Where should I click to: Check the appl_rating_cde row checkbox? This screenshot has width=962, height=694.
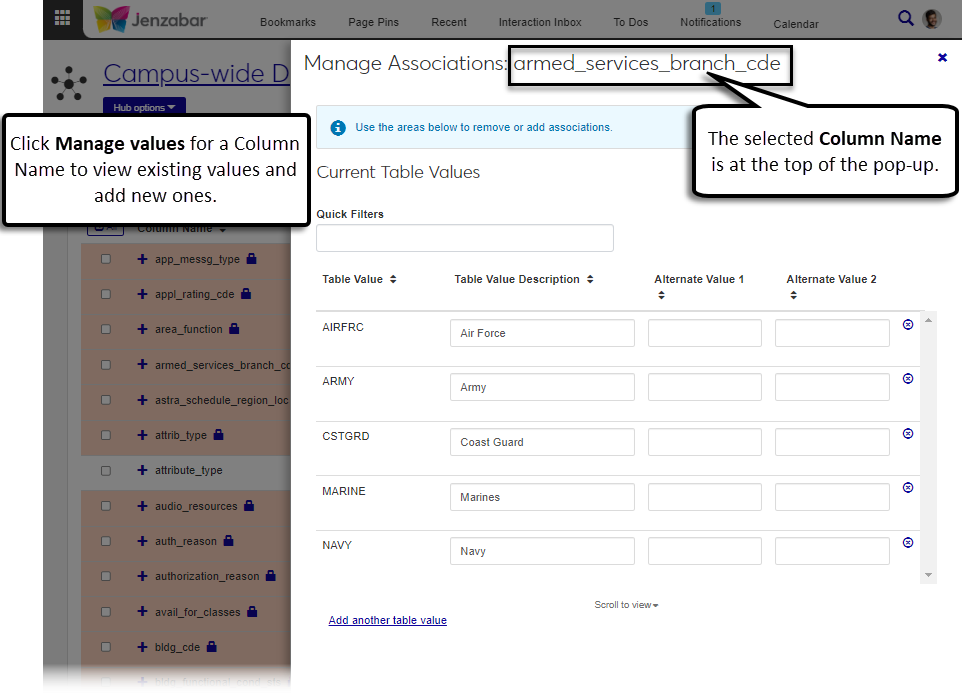tap(106, 294)
